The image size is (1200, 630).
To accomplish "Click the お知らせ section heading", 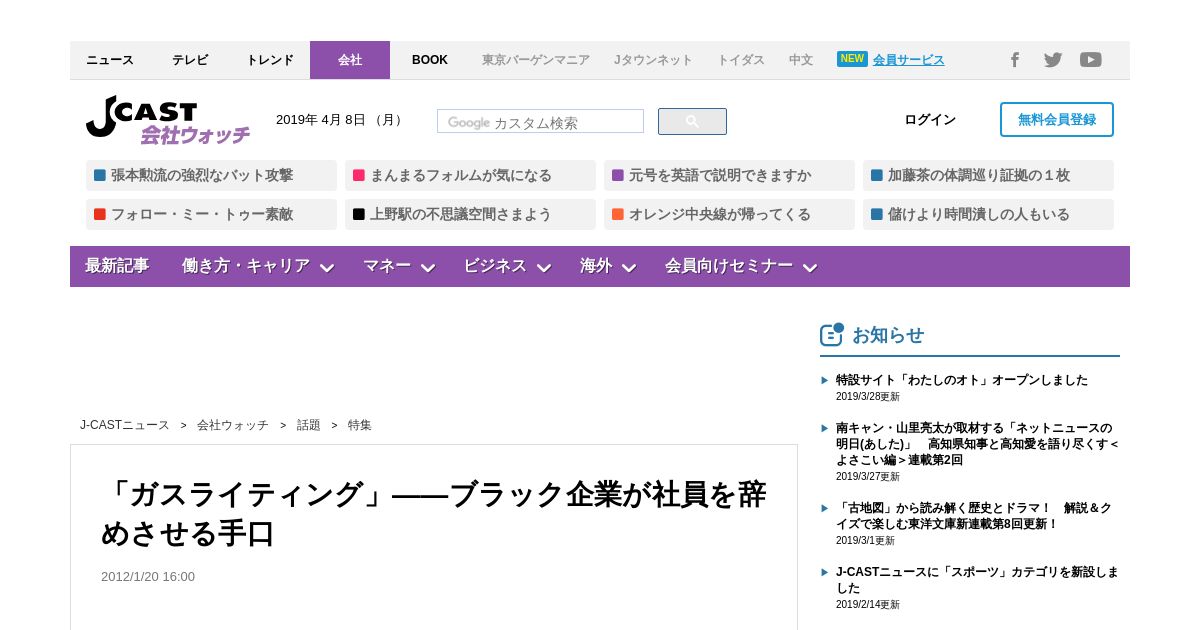I will [888, 335].
